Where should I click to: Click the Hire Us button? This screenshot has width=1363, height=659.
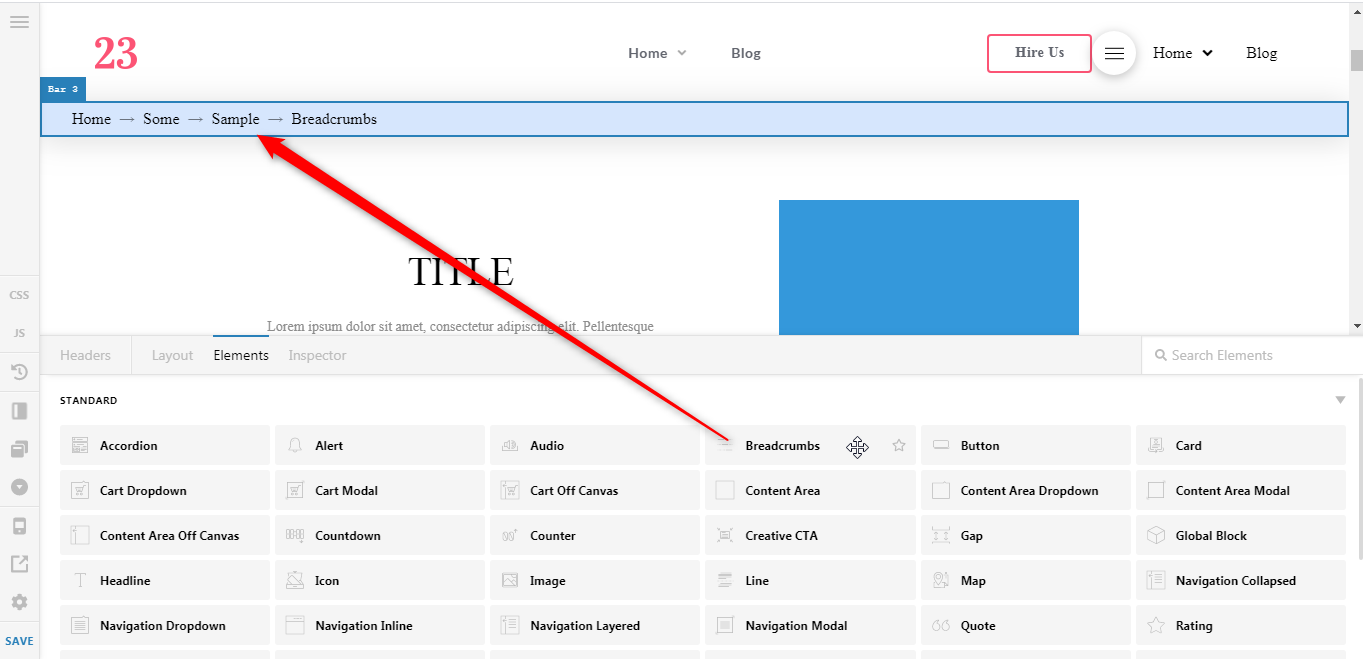click(x=1039, y=53)
